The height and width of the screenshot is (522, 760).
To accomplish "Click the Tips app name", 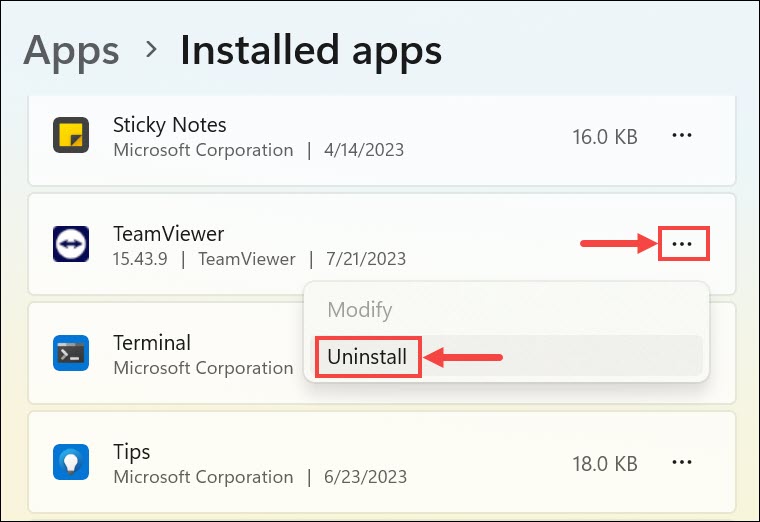I will click(x=132, y=450).
